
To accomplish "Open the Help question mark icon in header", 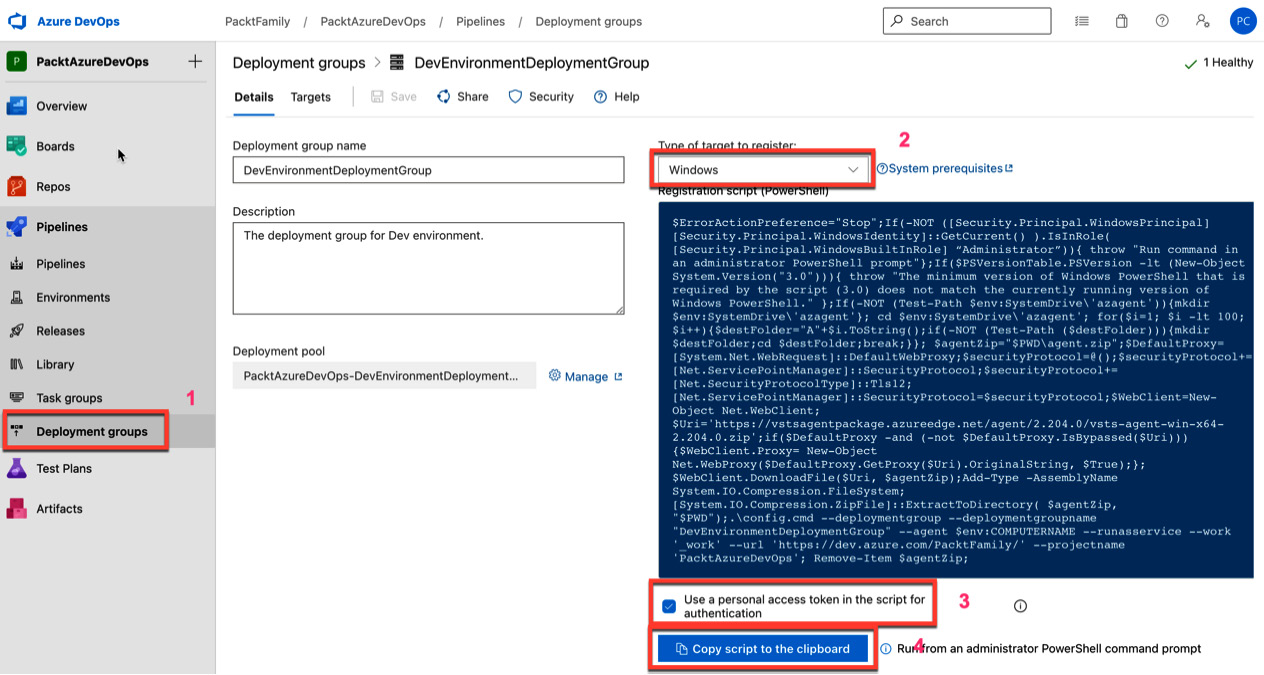I will click(x=1162, y=21).
